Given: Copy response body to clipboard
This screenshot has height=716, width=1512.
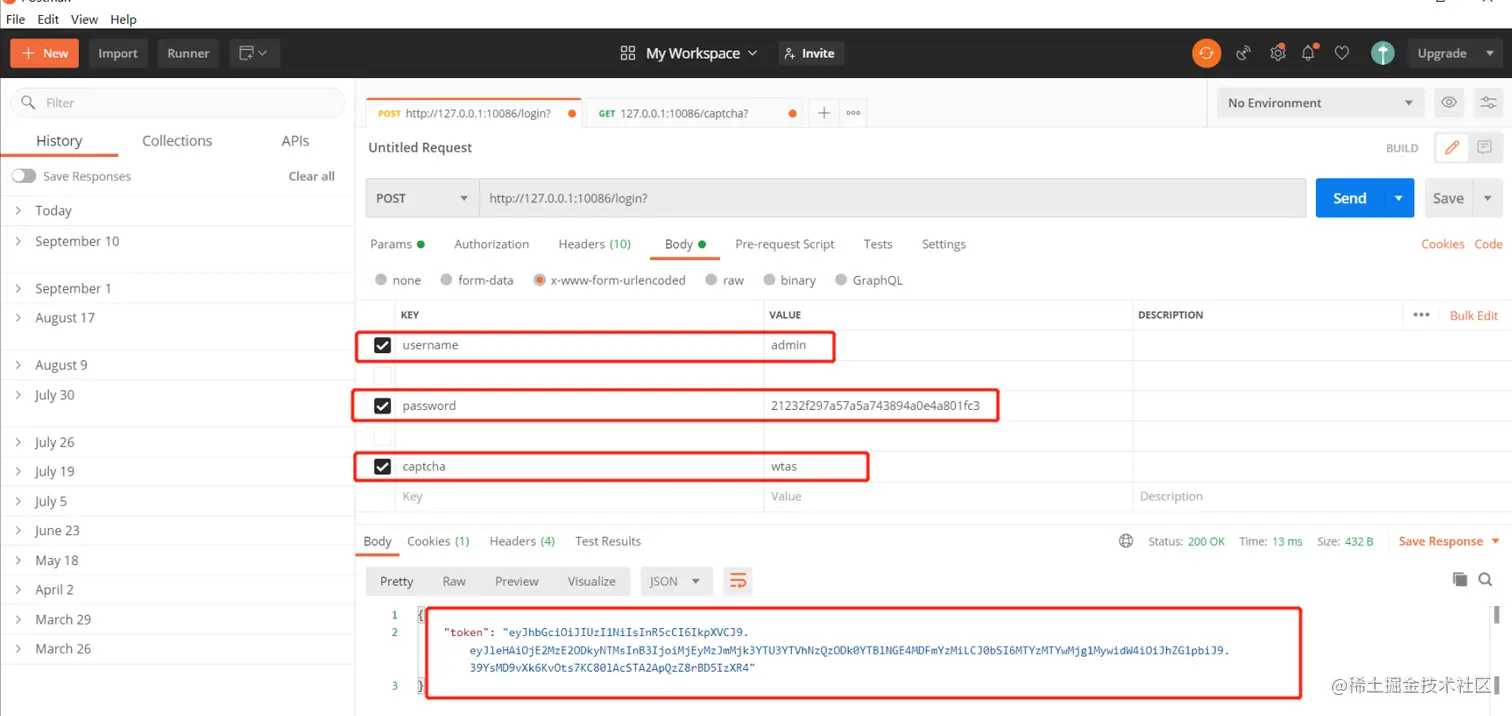Looking at the screenshot, I should [x=1459, y=579].
